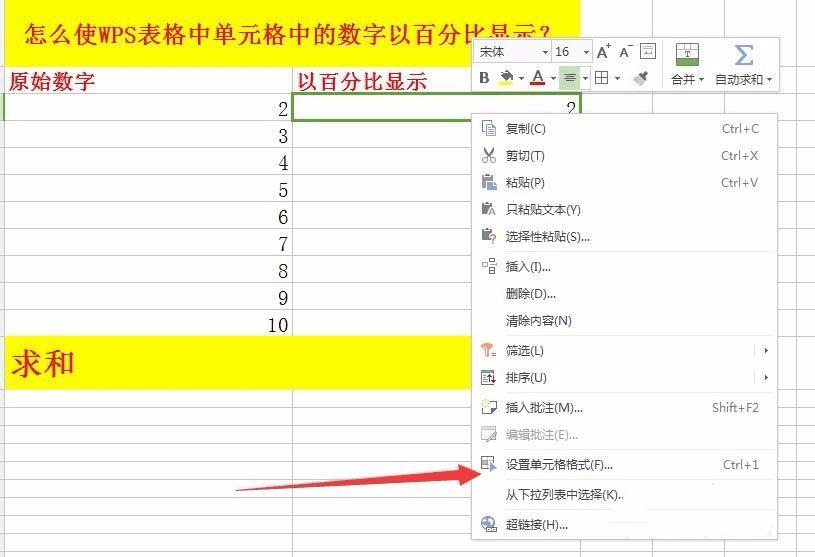
Task: Open 选择性粘贴(S)... paste special
Action: 624,236
